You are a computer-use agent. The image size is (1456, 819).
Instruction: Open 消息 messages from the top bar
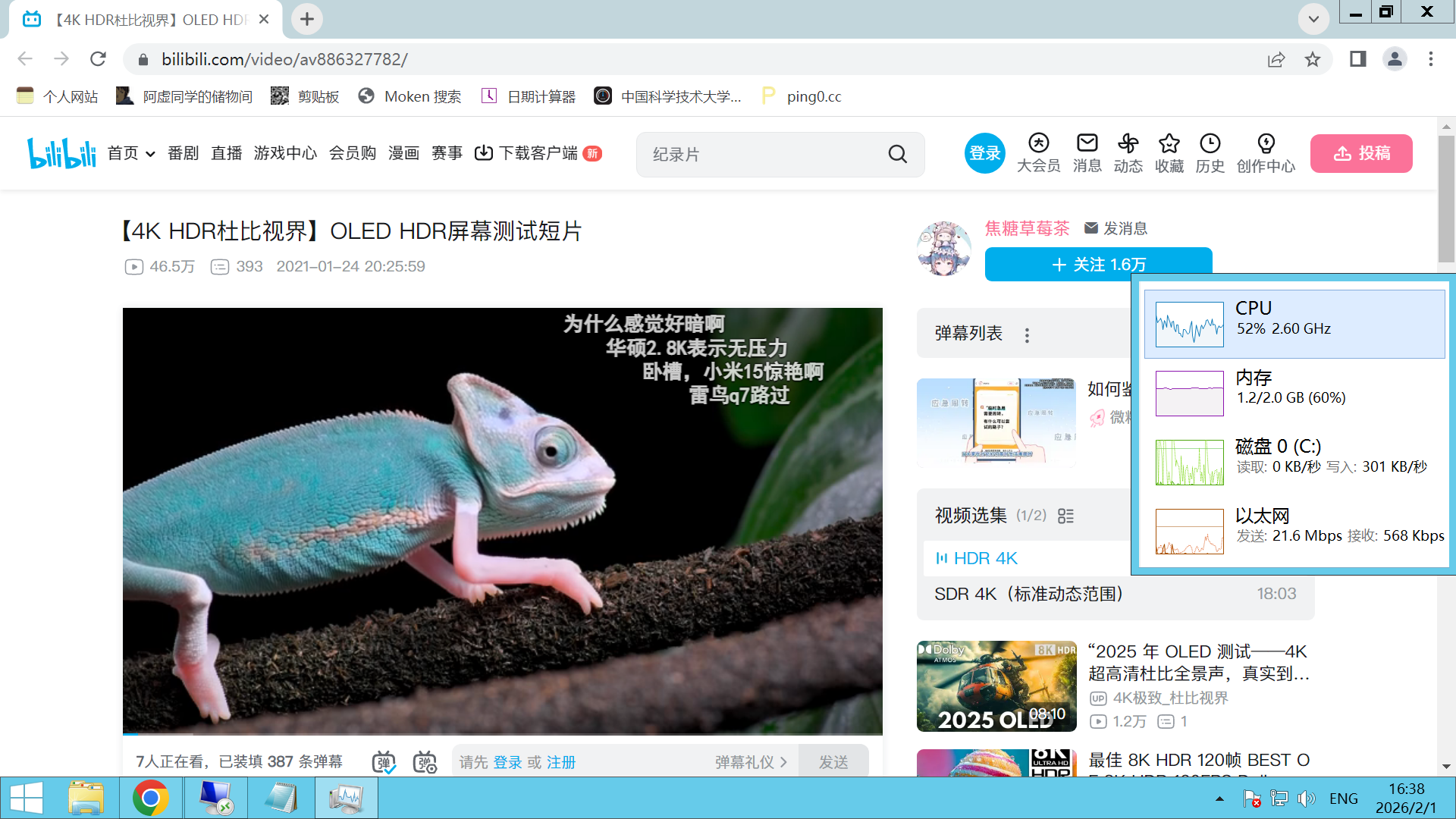pos(1087,152)
